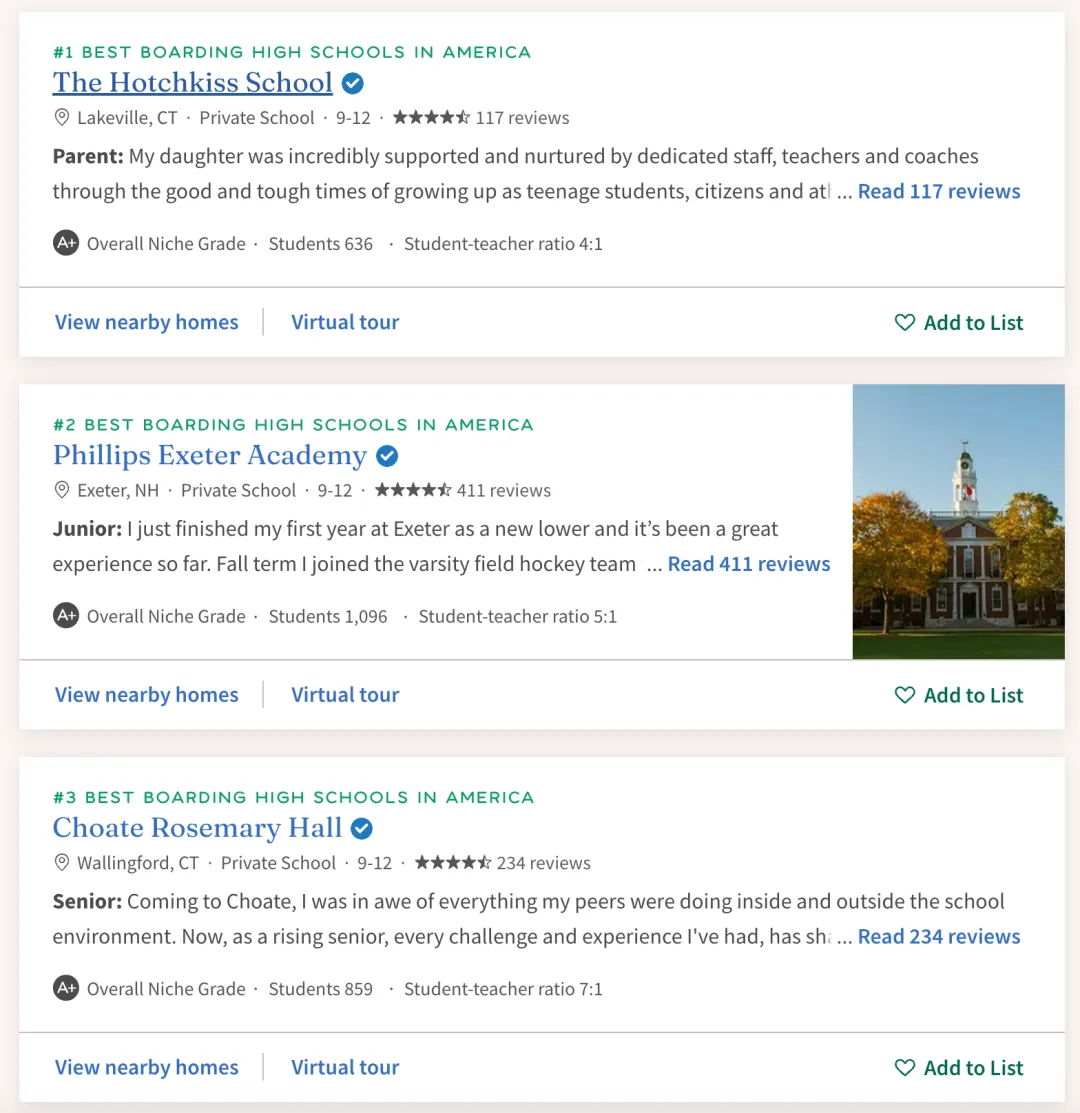Click 'Add to List' text on Choate card
The image size is (1080, 1113).
pyautogui.click(x=974, y=1068)
